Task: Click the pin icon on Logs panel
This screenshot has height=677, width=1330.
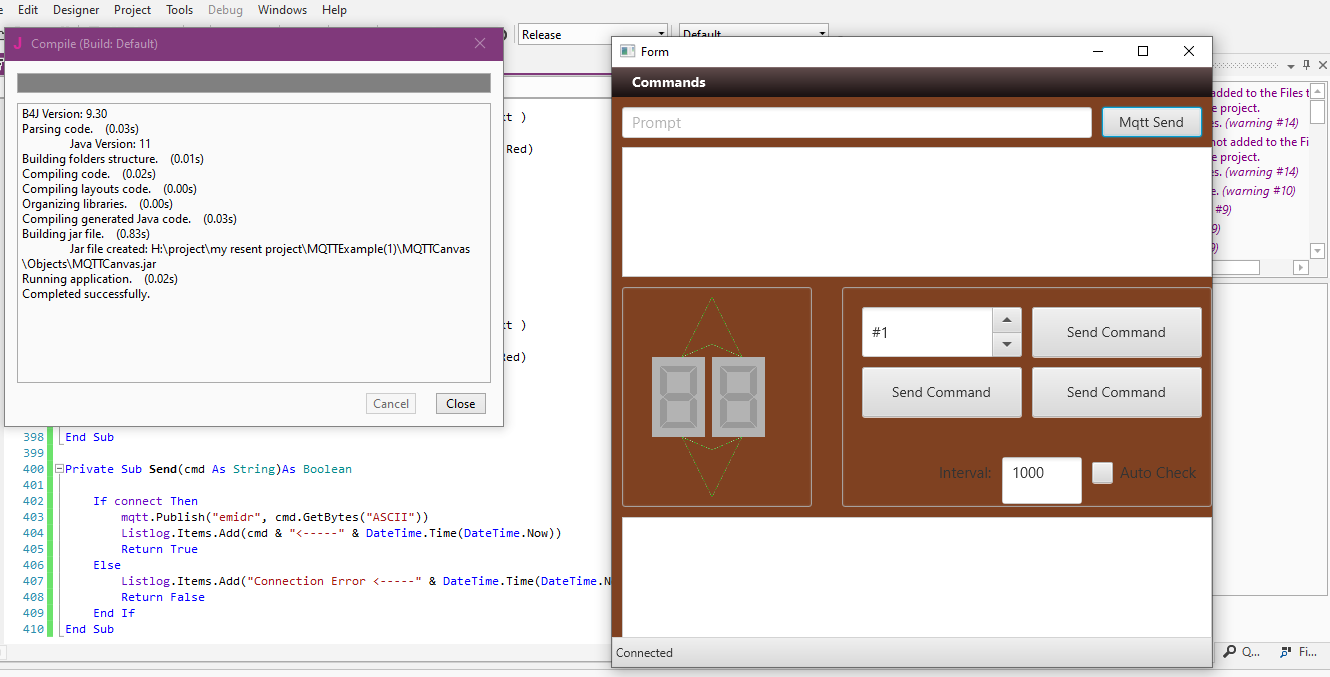Action: point(1306,65)
